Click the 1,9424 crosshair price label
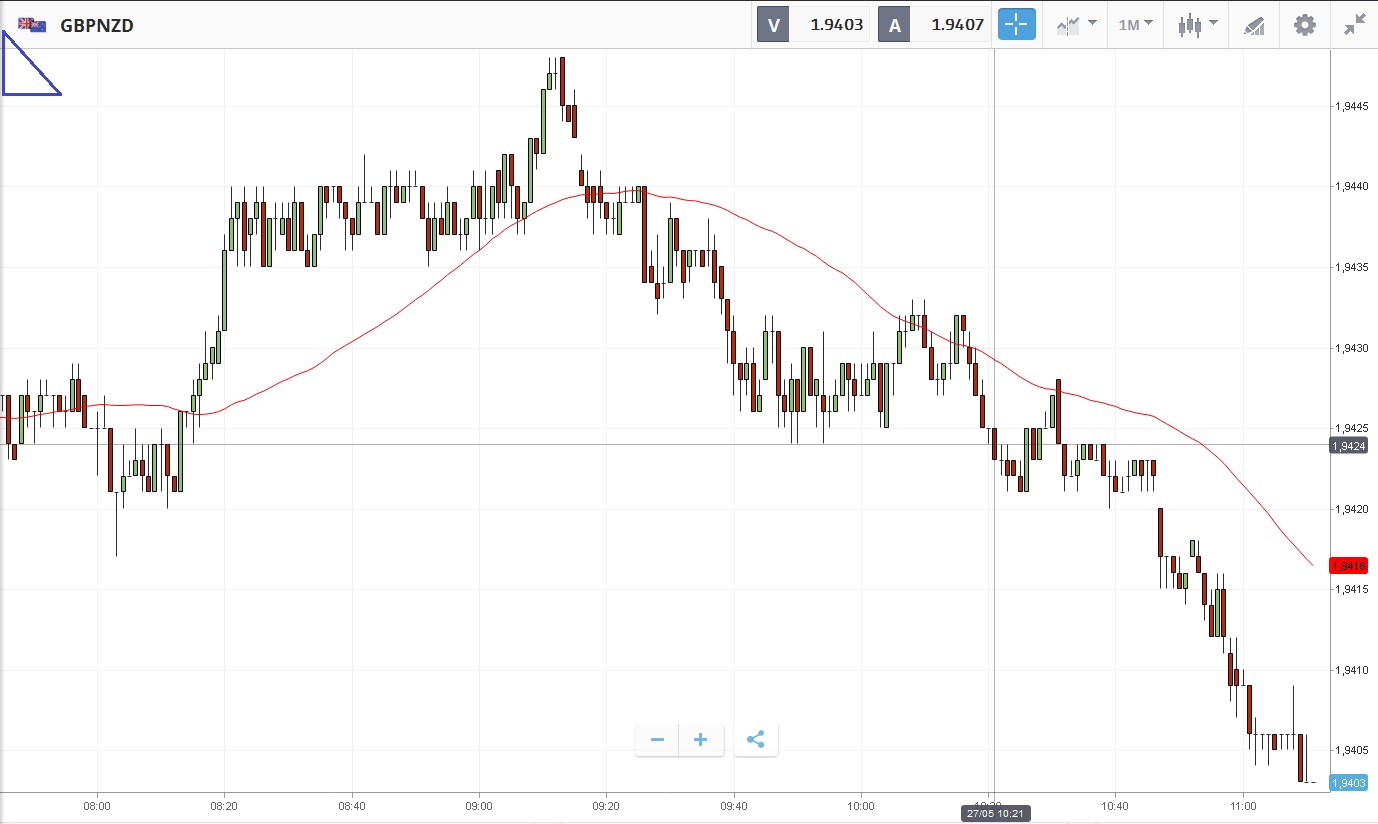The width and height of the screenshot is (1378, 824). [1348, 445]
